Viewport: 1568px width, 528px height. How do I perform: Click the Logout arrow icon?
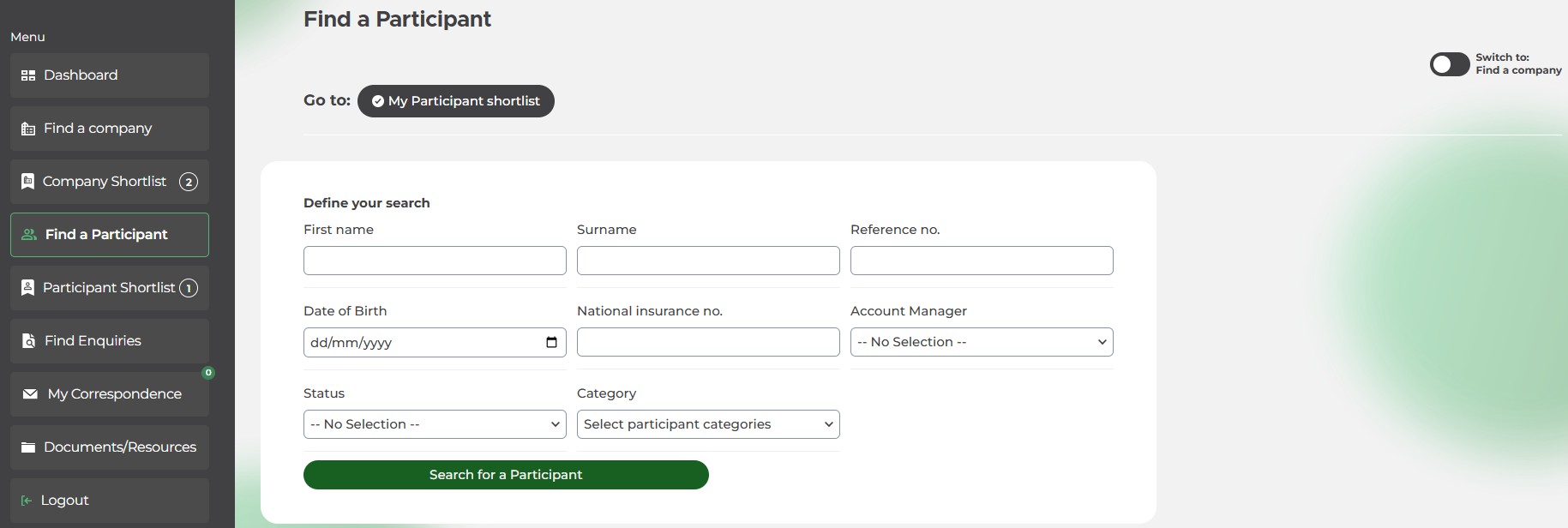pyautogui.click(x=27, y=501)
